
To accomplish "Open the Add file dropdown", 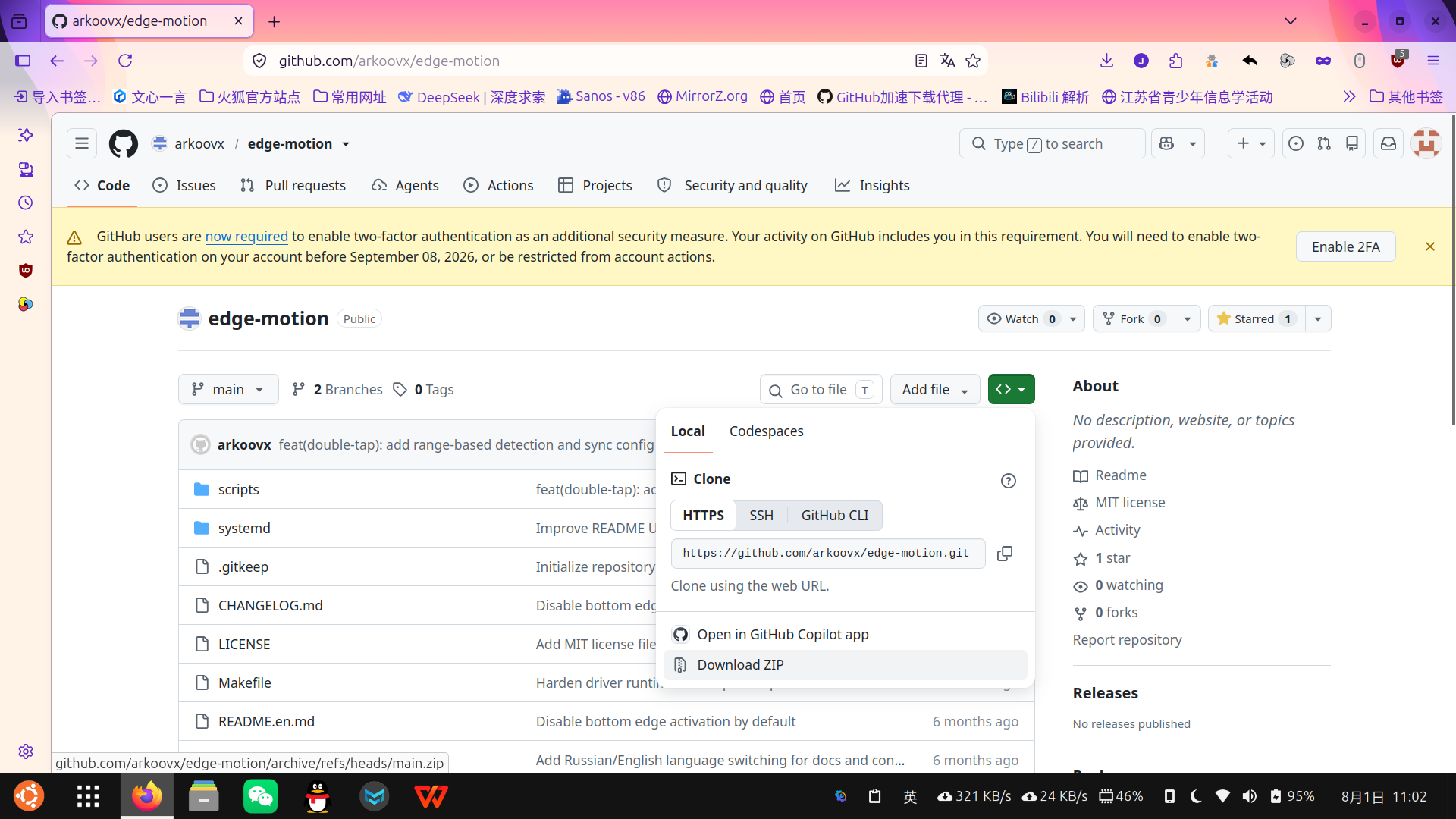I will (x=935, y=389).
